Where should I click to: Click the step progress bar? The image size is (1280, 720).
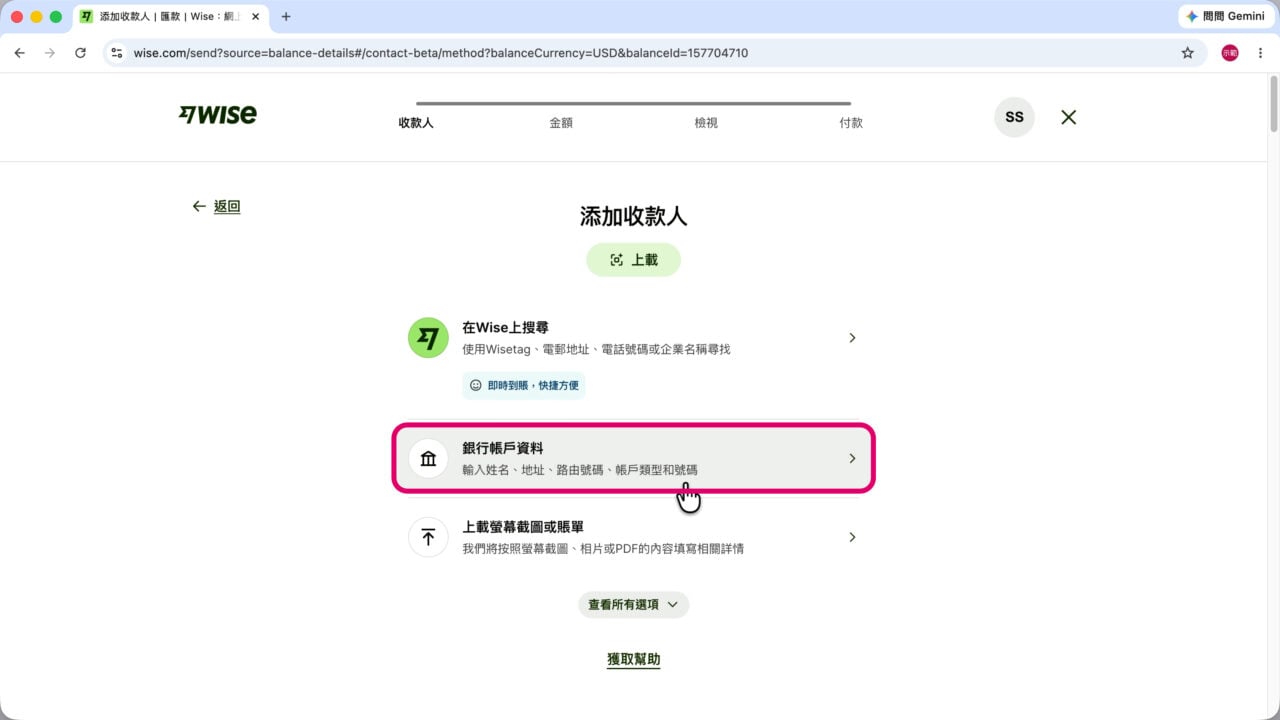(x=633, y=103)
